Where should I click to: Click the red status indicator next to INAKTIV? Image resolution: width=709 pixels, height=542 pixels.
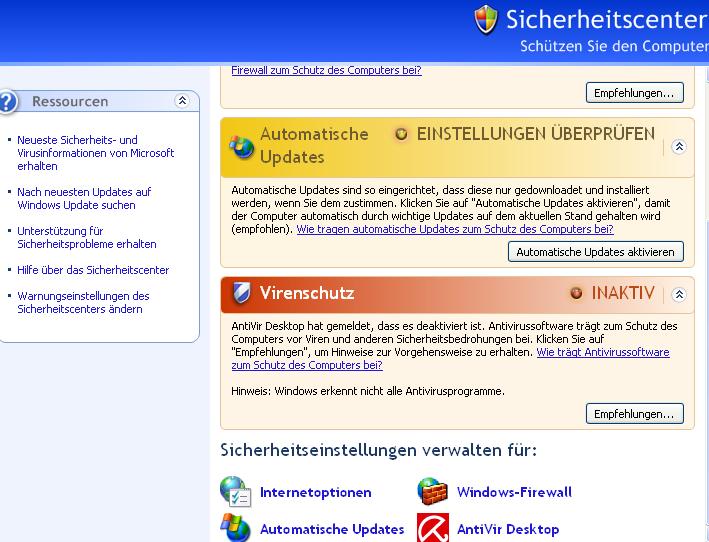coord(576,293)
